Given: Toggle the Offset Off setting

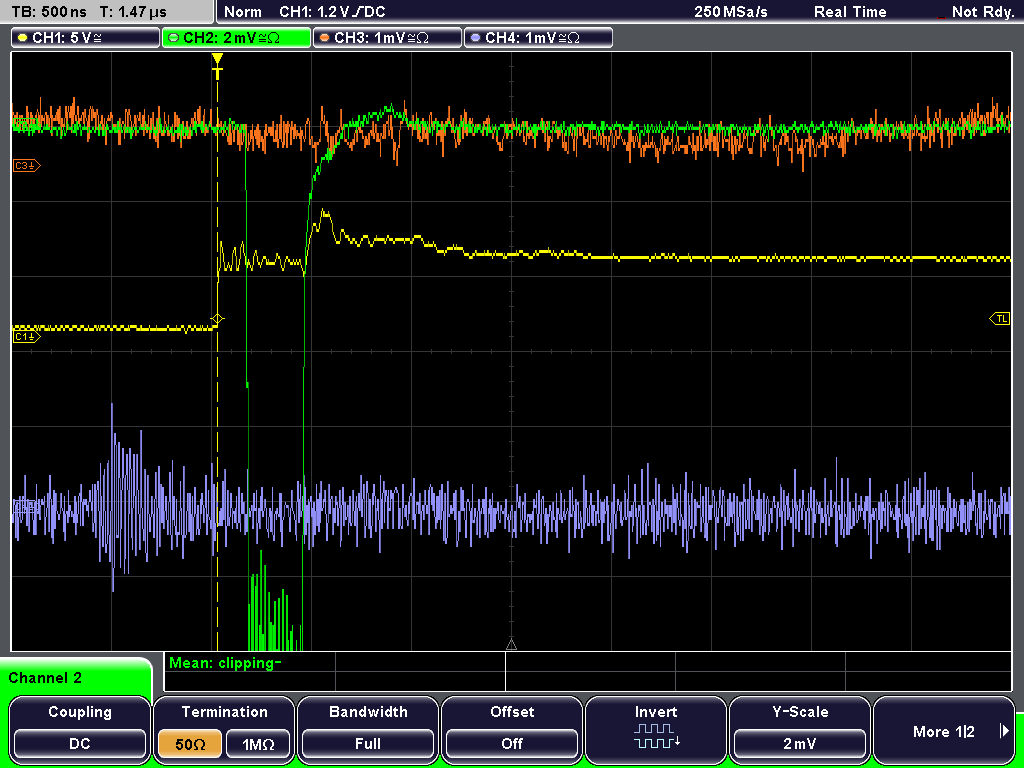Looking at the screenshot, I should pos(512,730).
